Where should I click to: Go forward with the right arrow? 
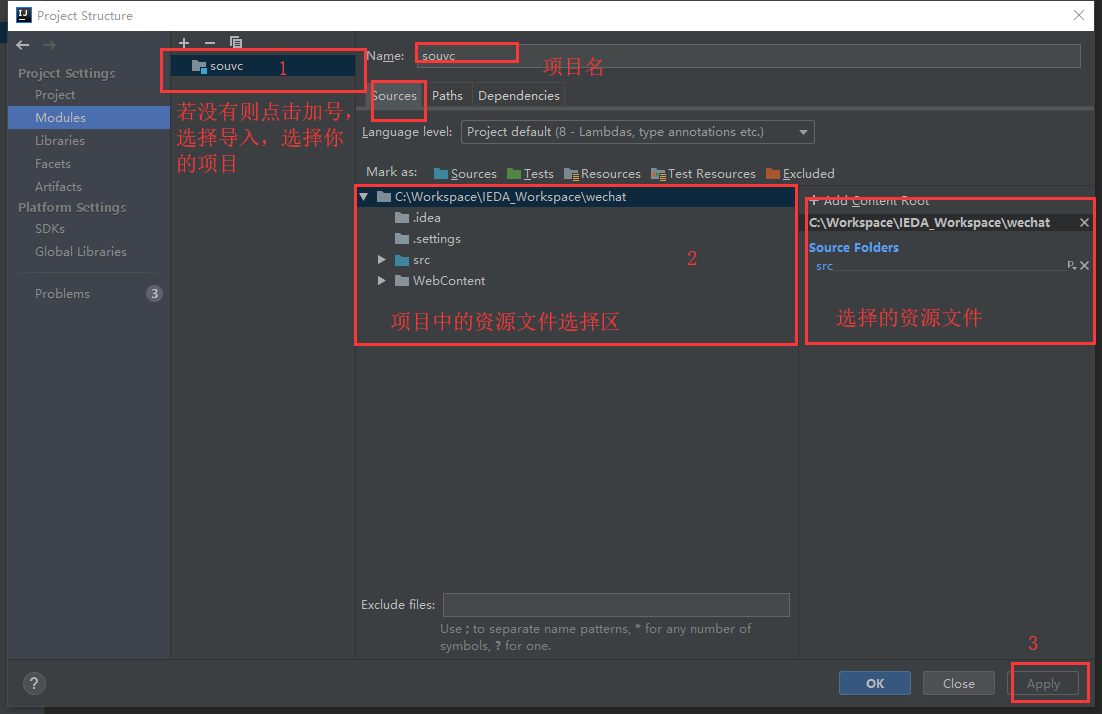click(49, 45)
